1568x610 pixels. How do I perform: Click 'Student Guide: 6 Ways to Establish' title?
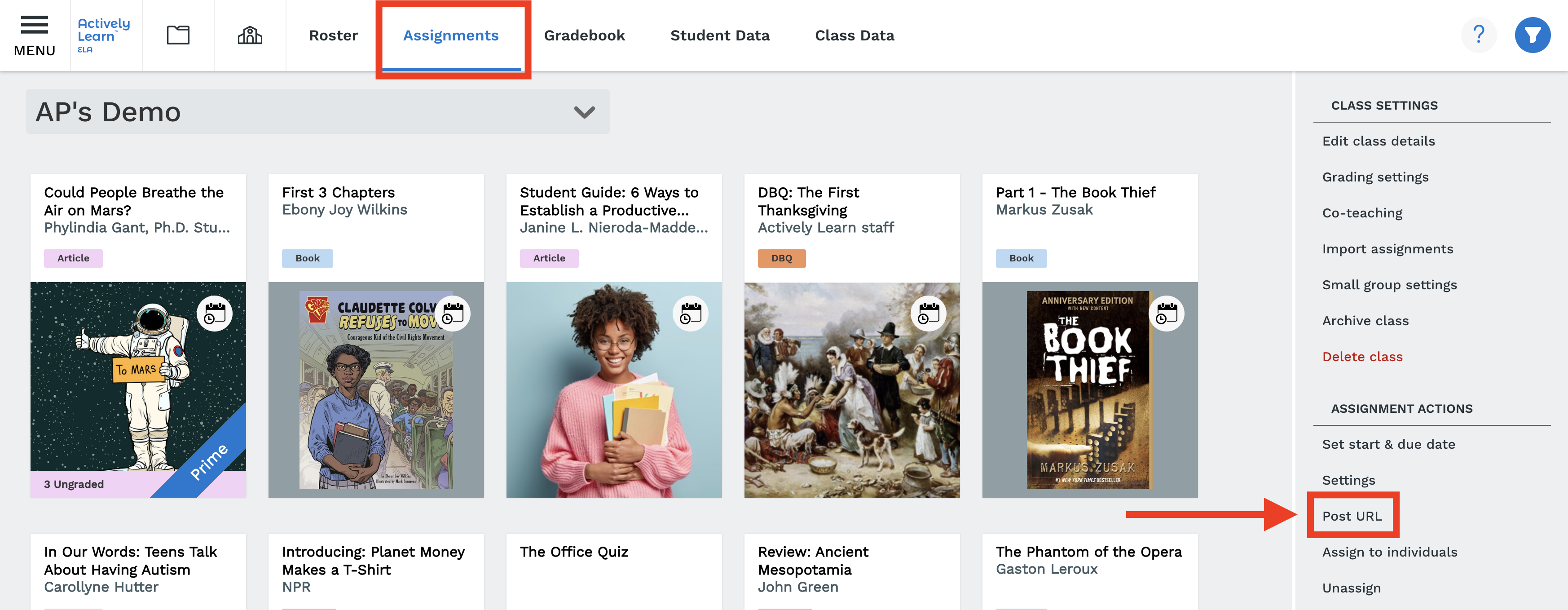click(609, 201)
